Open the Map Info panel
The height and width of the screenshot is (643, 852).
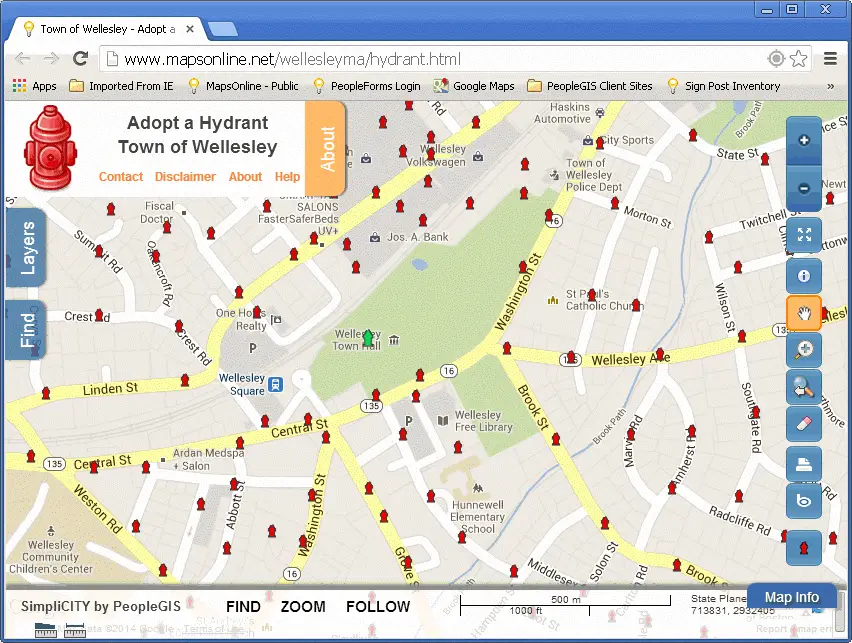792,597
